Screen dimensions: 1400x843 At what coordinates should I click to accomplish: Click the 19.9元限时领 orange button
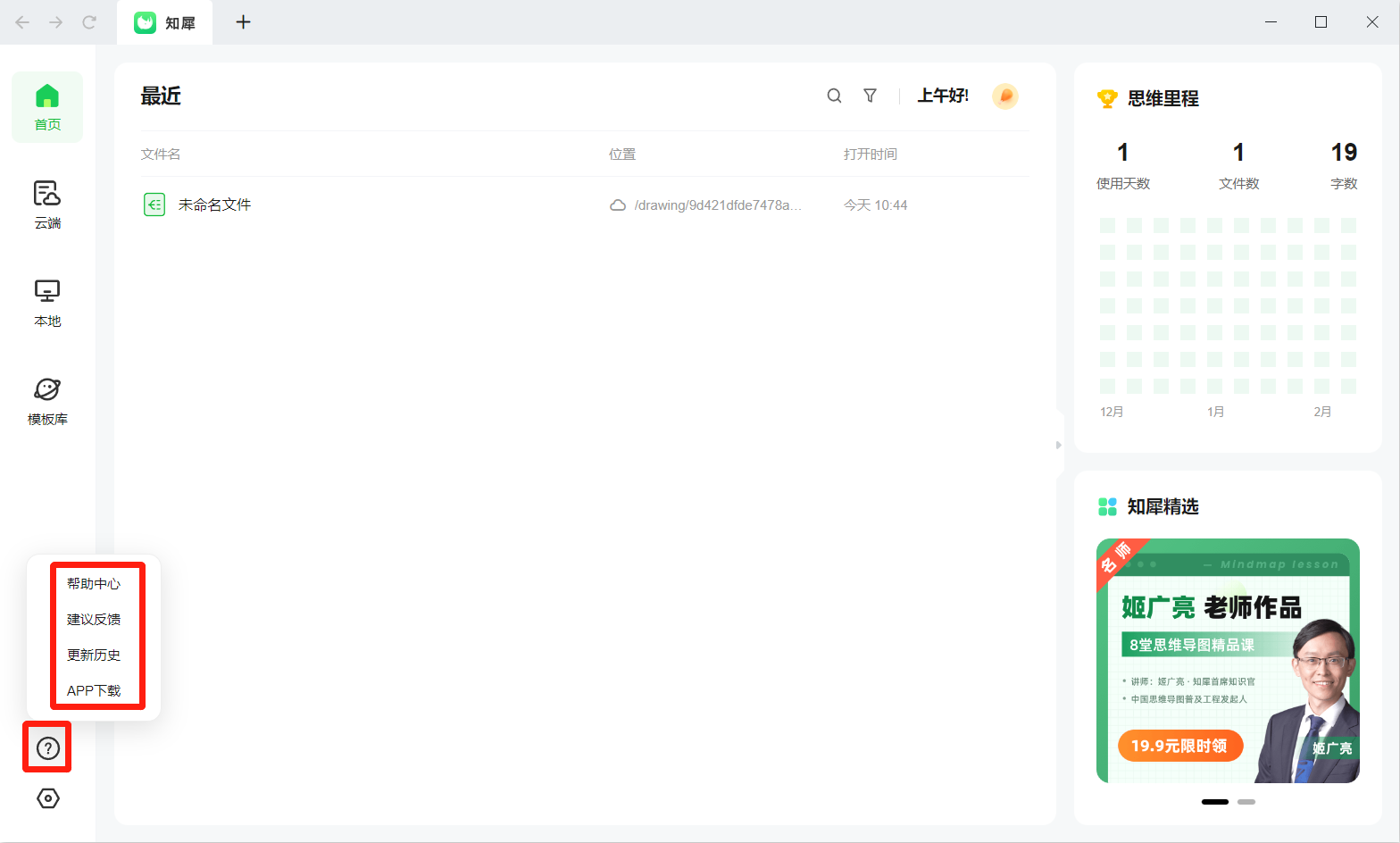click(x=1179, y=746)
